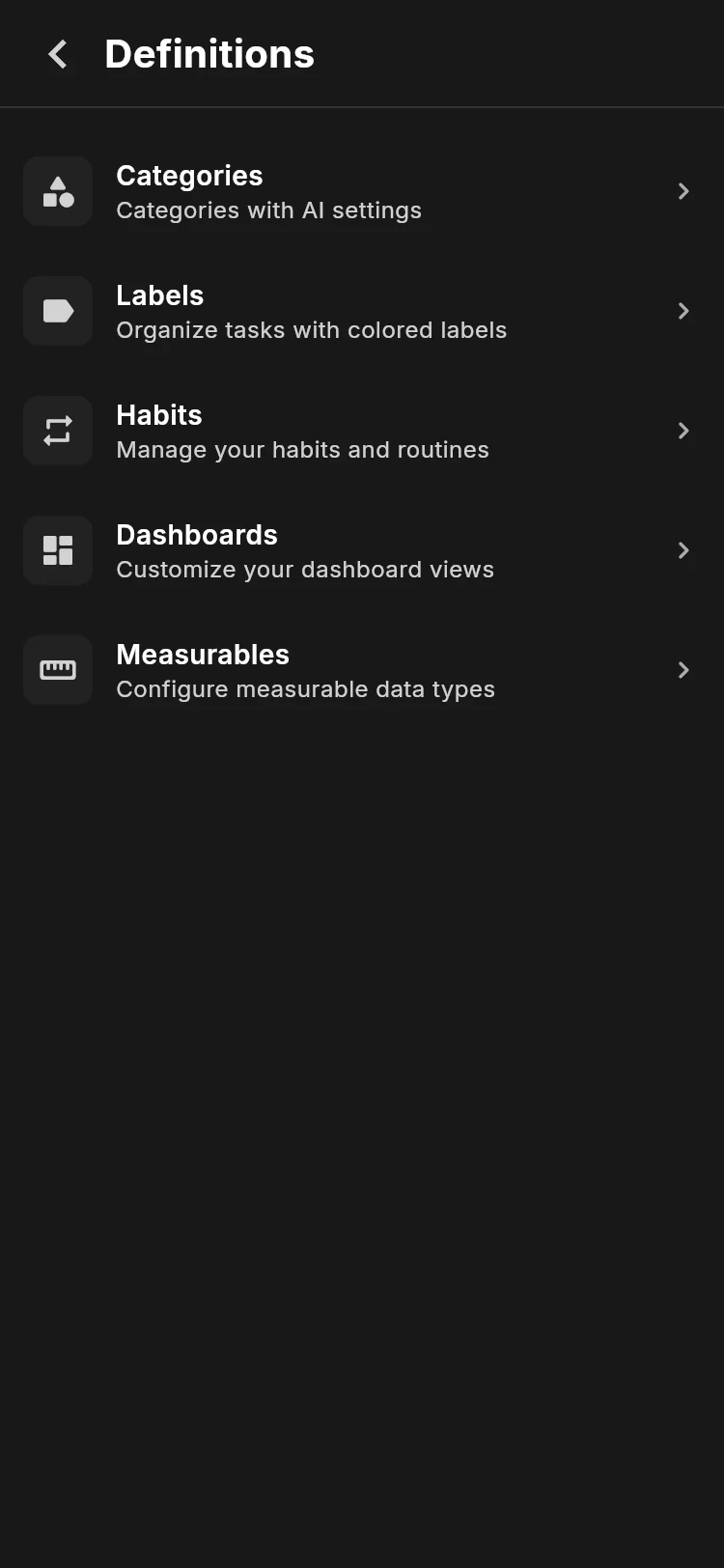Tap the Labels tag icon
This screenshot has height=1568, width=724.
point(58,311)
